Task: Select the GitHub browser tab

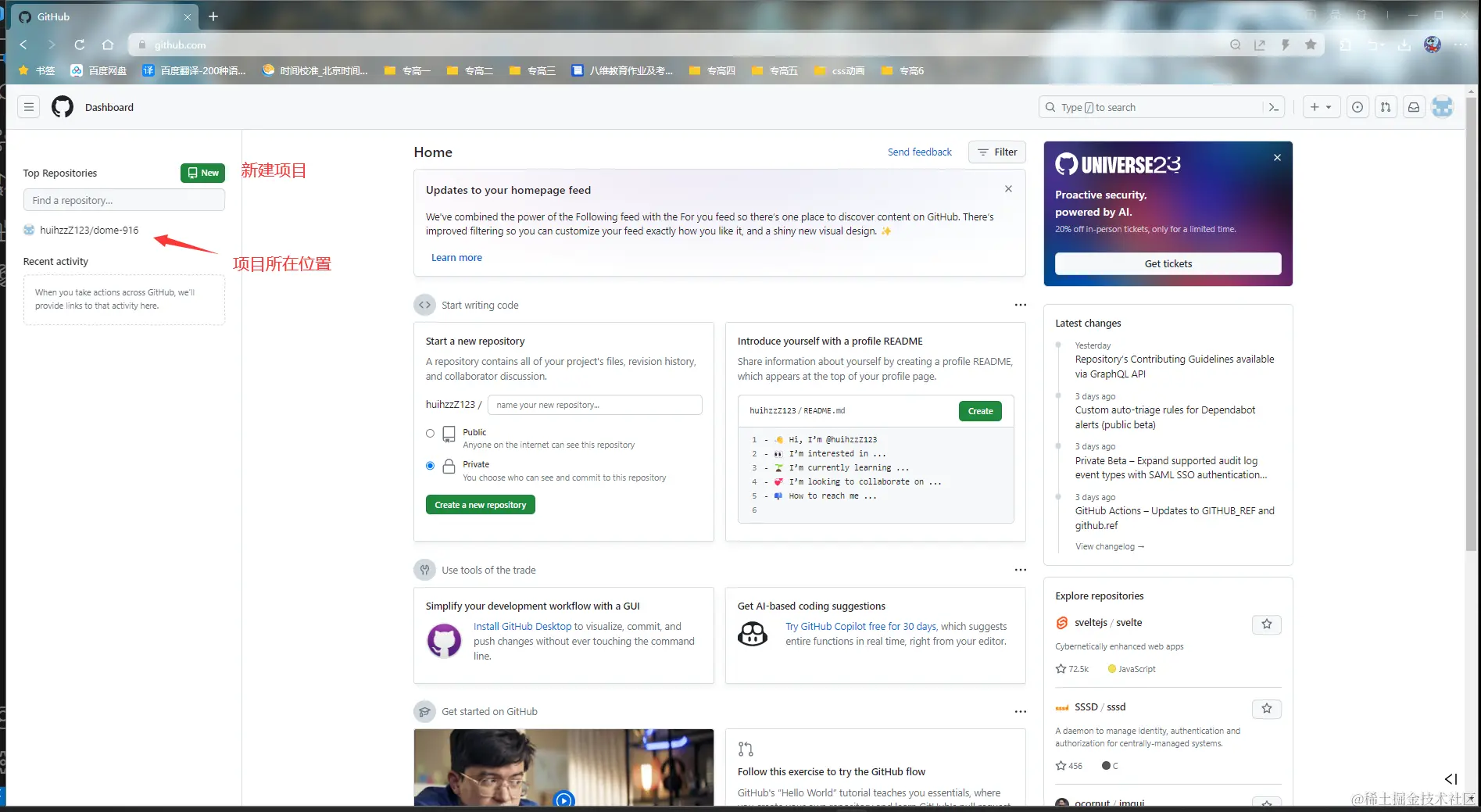Action: point(106,16)
